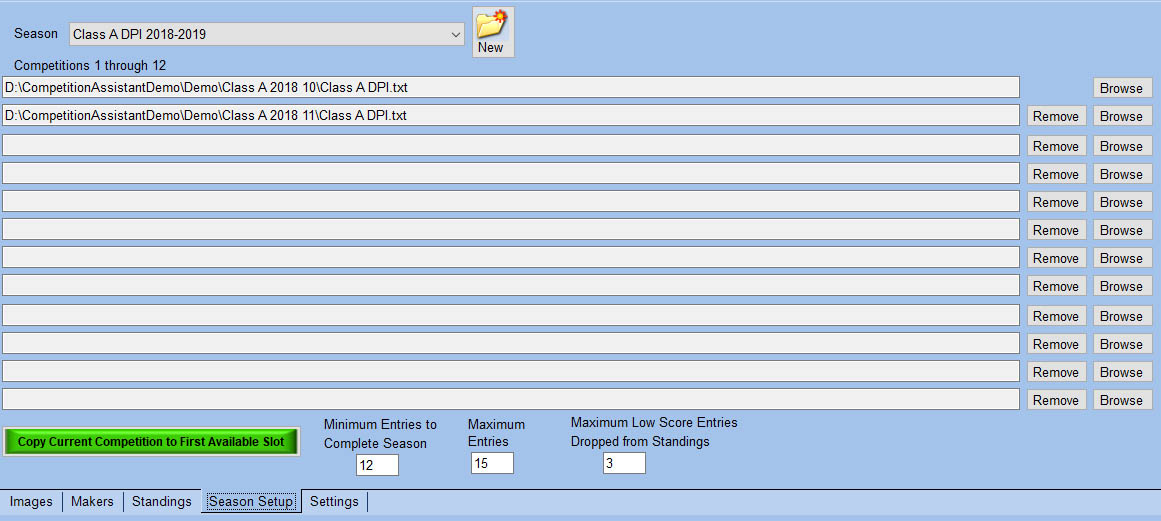The height and width of the screenshot is (521, 1161).
Task: Click Remove on the third competition slot
Action: pos(1056,146)
